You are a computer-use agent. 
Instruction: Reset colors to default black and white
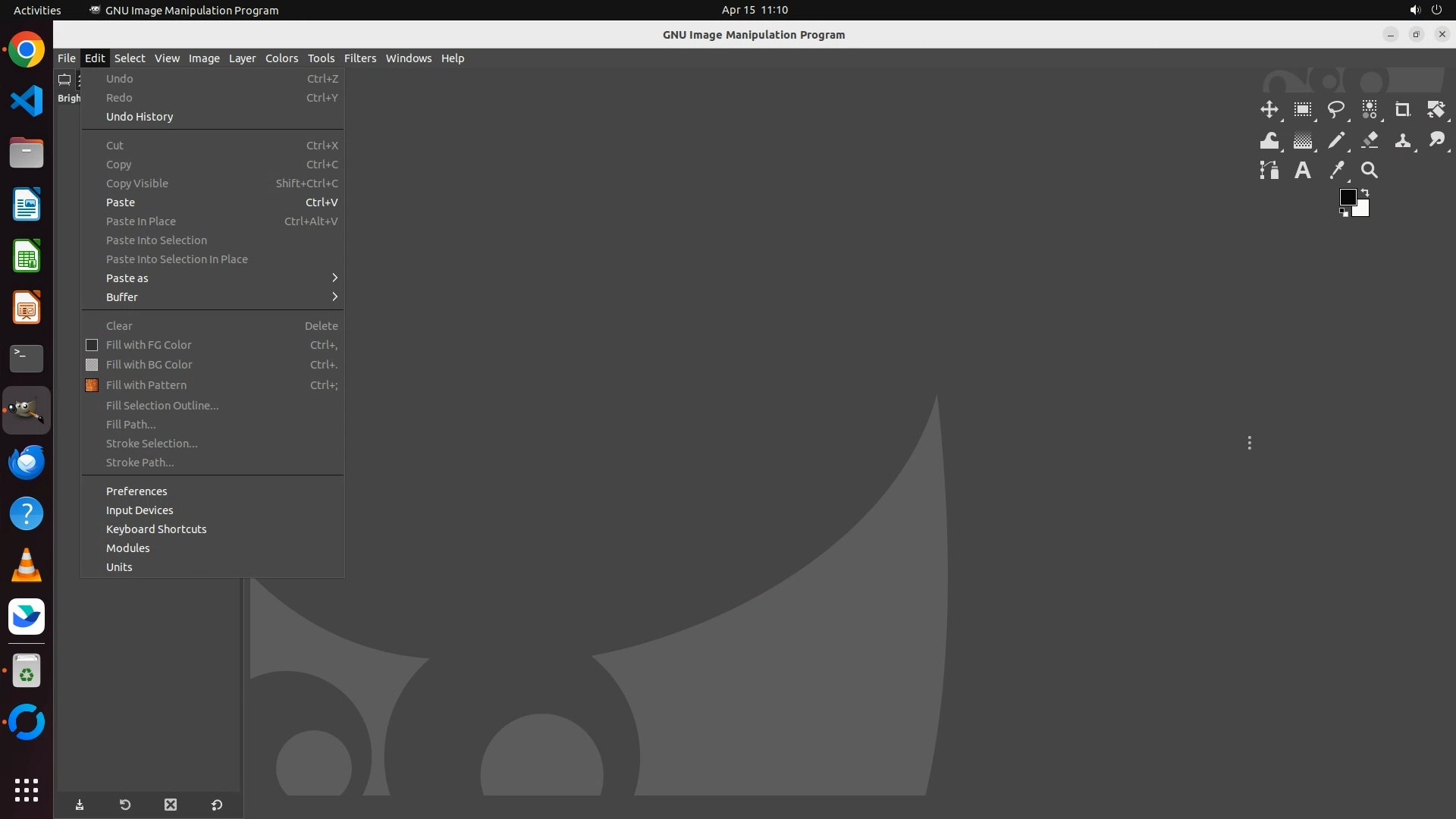pos(1344,213)
